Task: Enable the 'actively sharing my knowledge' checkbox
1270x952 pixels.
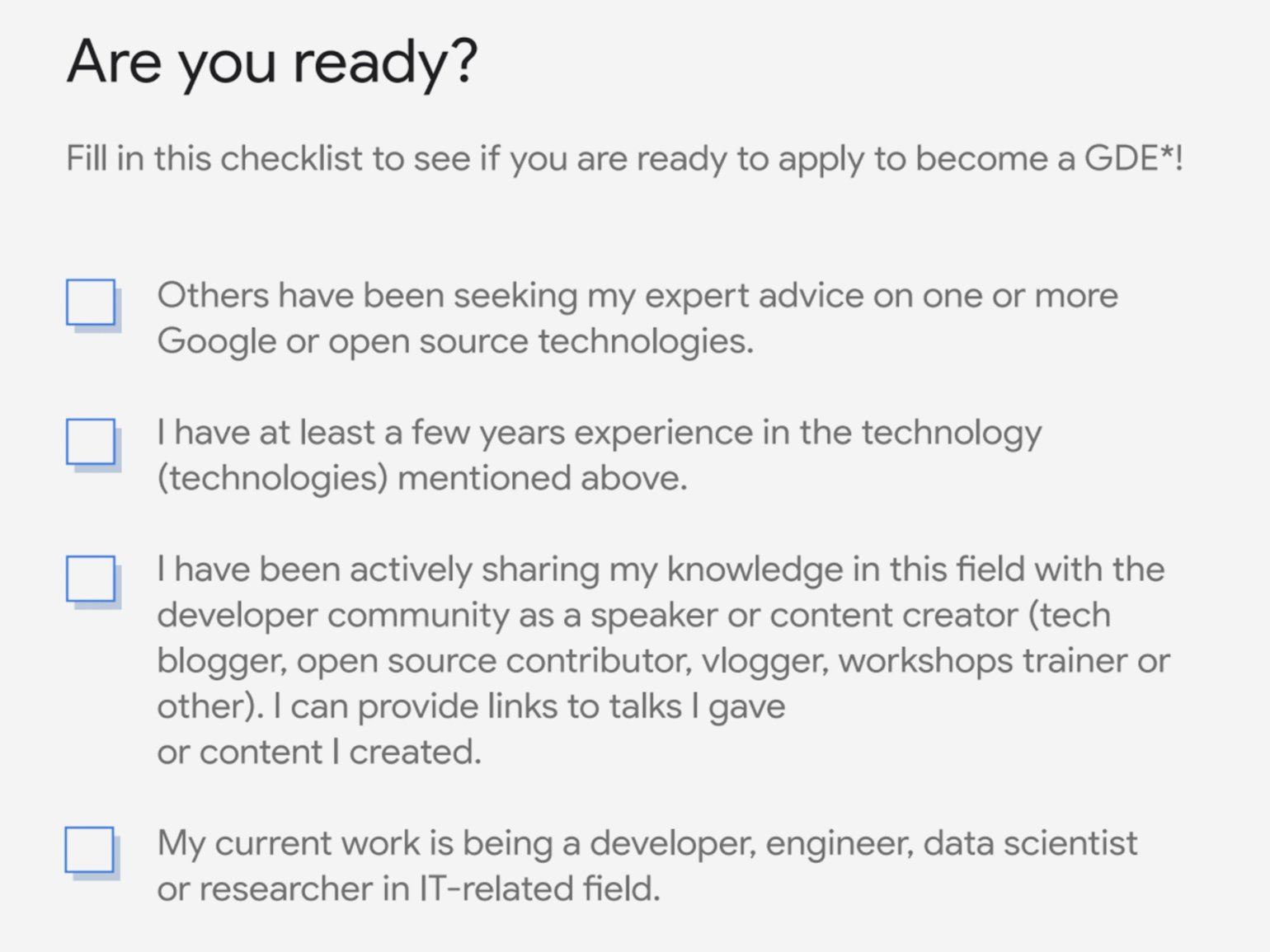Action: tap(91, 579)
